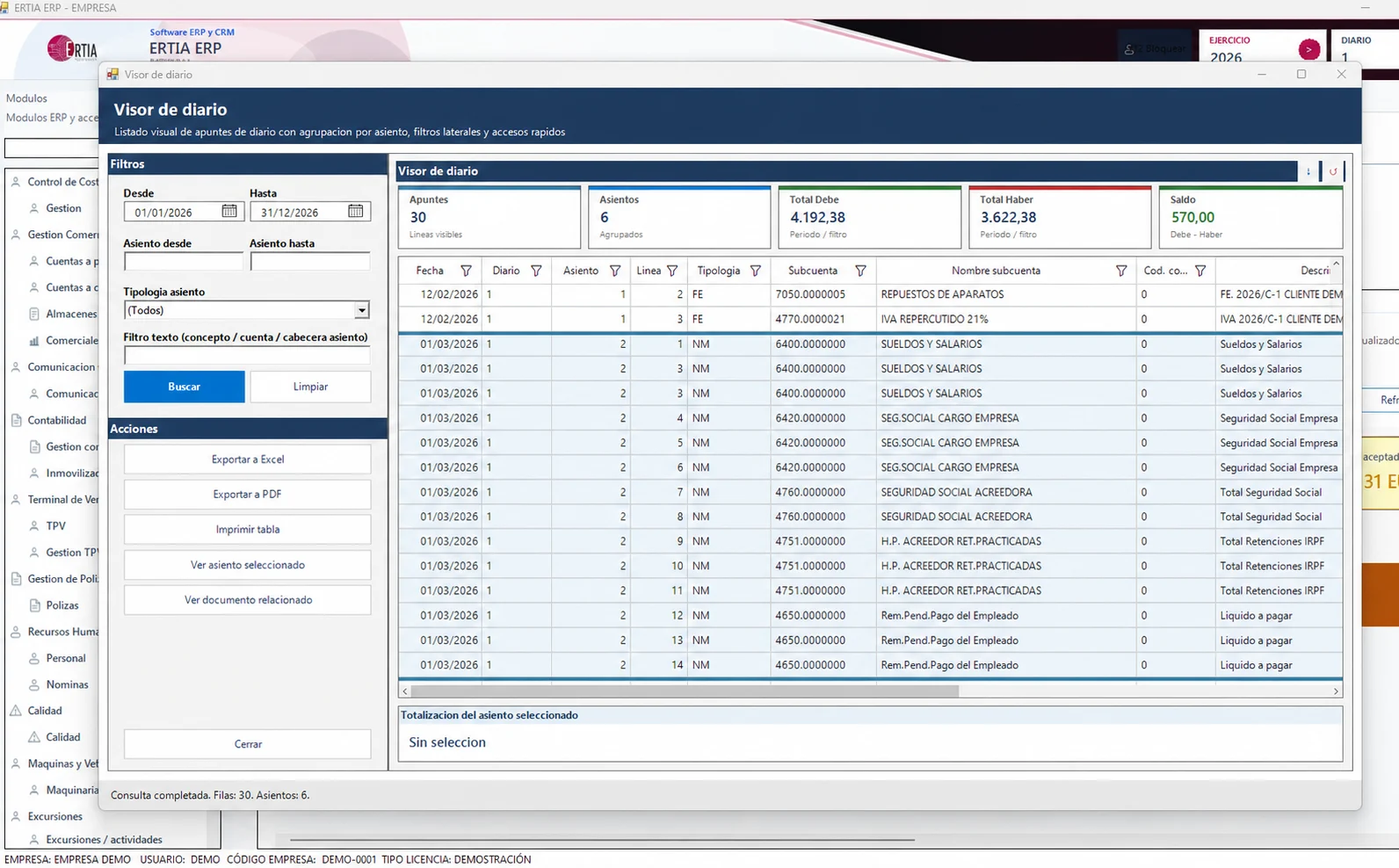Open the Subcuenta column filter
The width and height of the screenshot is (1399, 868).
pyautogui.click(x=861, y=271)
